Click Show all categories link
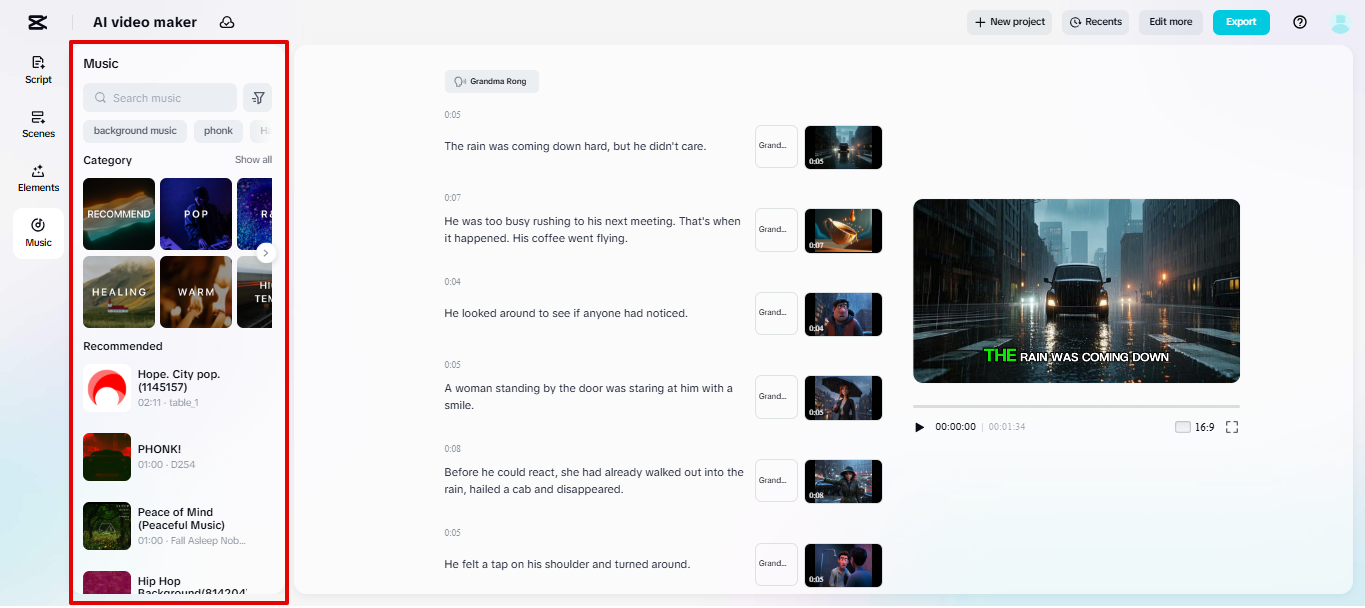The image size is (1365, 608). point(253,160)
